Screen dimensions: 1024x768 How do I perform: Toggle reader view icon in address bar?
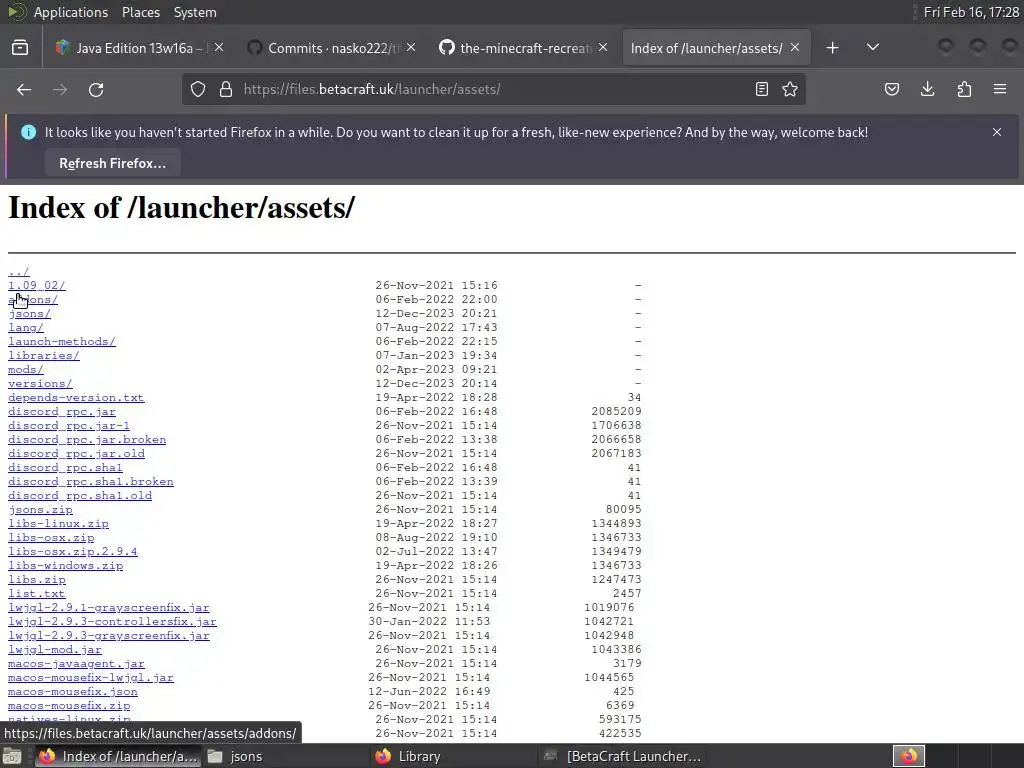click(761, 89)
